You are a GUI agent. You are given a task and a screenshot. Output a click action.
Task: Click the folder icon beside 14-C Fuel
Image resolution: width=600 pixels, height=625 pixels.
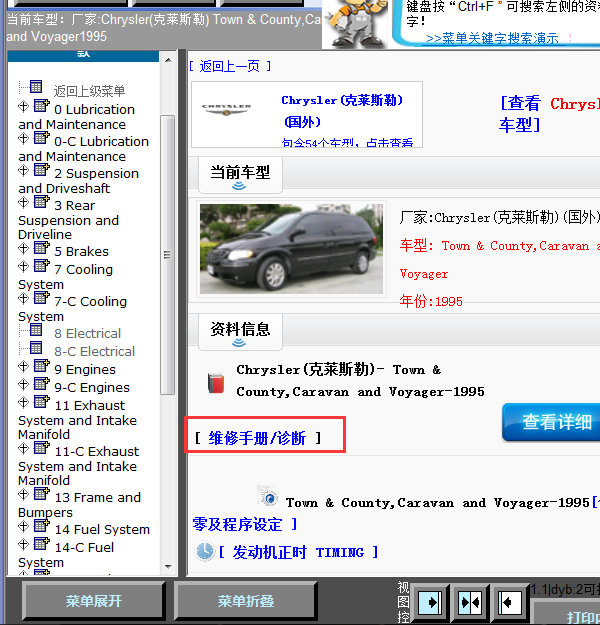click(41, 544)
